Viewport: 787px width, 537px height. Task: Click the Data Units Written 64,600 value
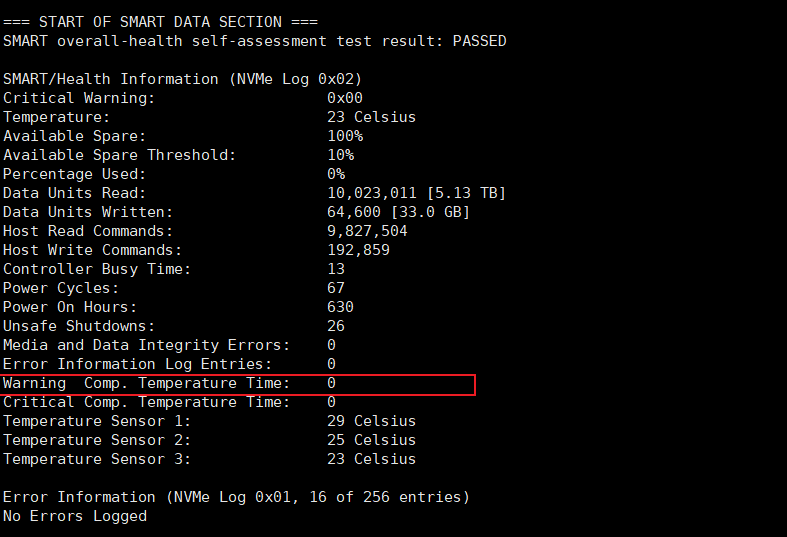coord(358,212)
